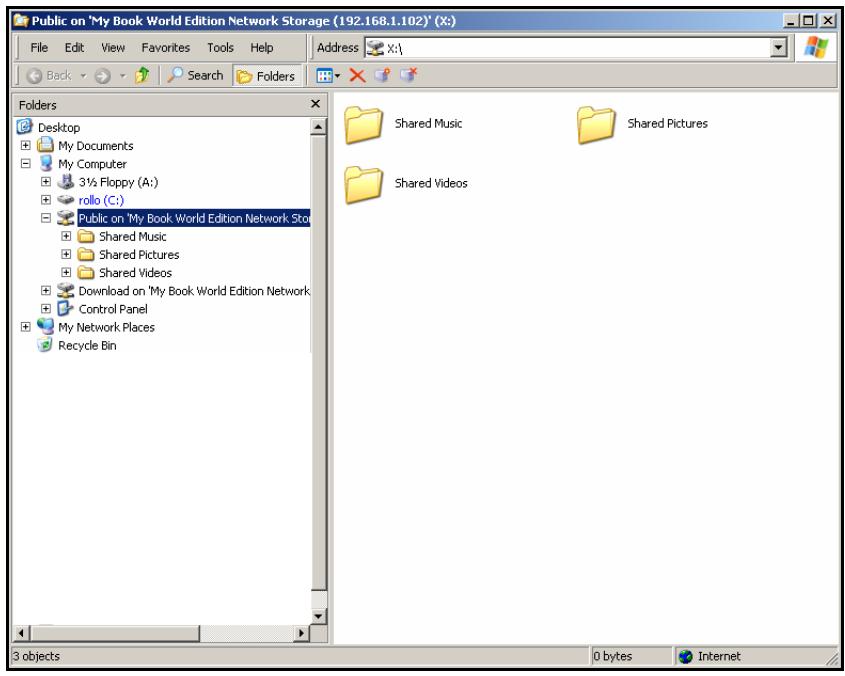This screenshot has height=676, width=845.
Task: Go up one folder level
Action: click(142, 75)
